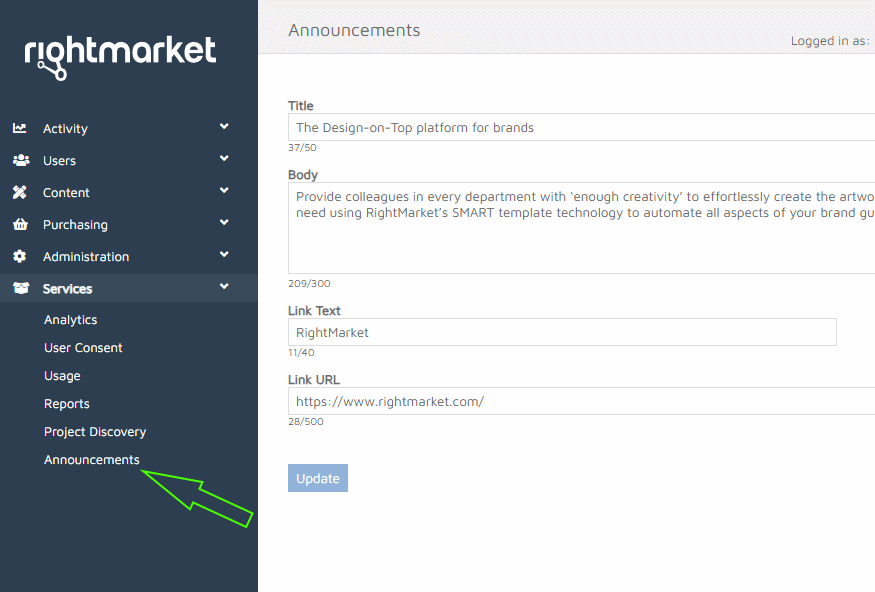
Task: Expand the Purchasing menu chevron
Action: coord(224,223)
